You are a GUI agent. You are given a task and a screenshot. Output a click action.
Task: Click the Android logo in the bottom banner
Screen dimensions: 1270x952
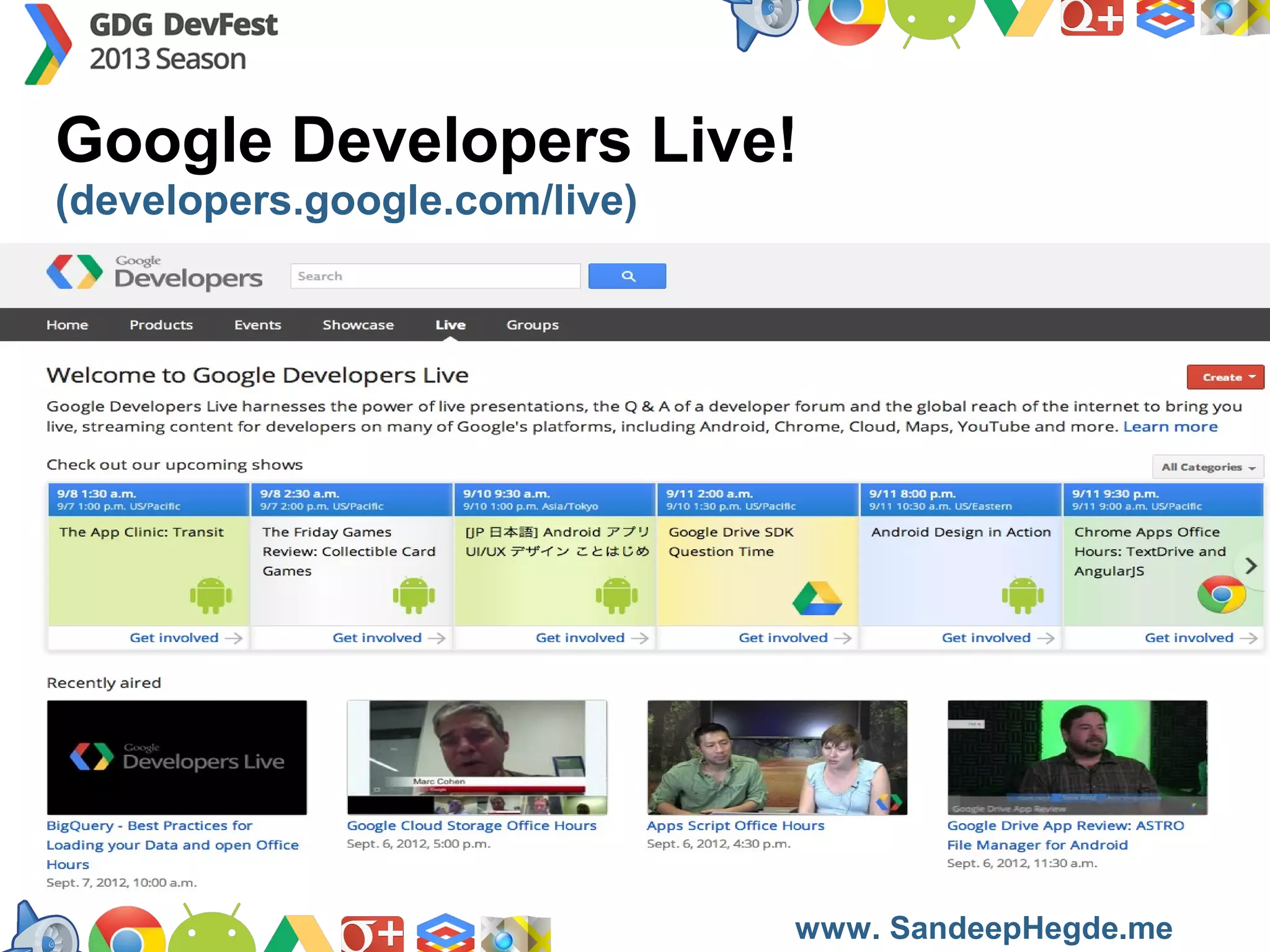pos(211,928)
